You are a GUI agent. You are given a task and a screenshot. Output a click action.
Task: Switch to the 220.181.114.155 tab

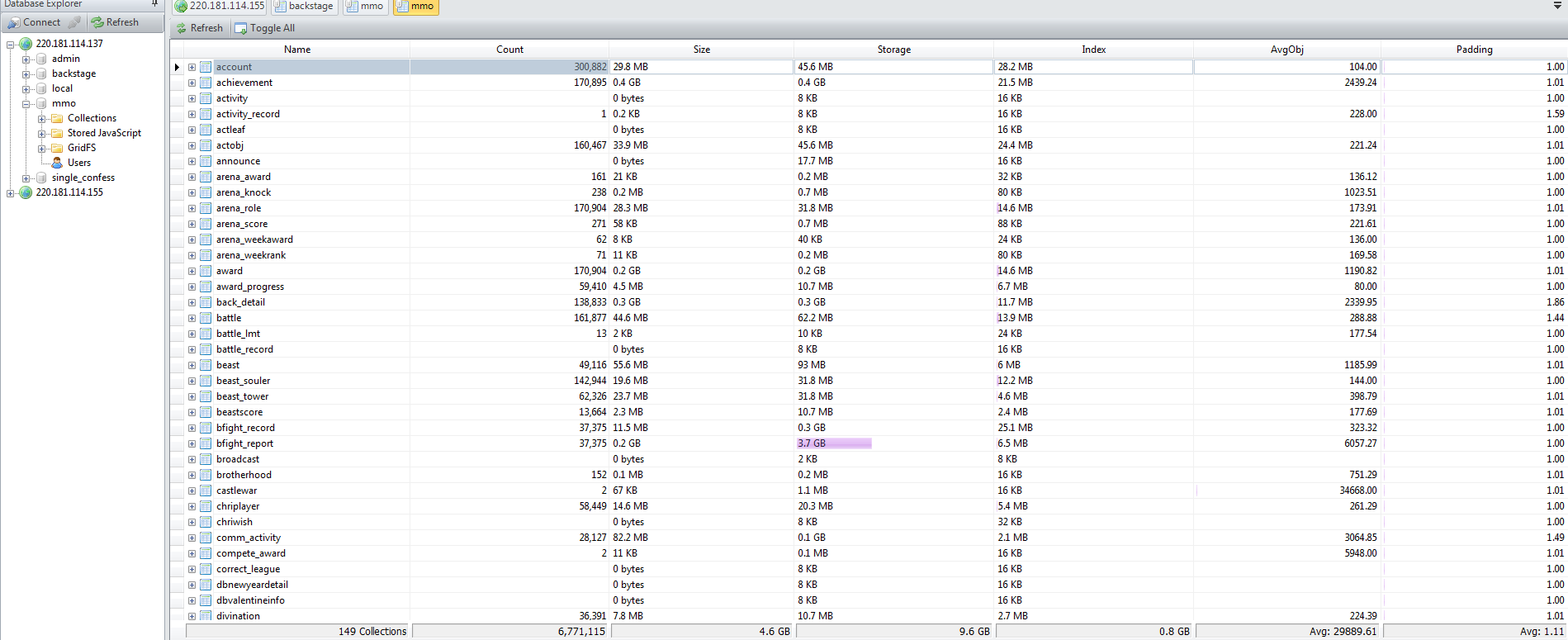pyautogui.click(x=220, y=7)
